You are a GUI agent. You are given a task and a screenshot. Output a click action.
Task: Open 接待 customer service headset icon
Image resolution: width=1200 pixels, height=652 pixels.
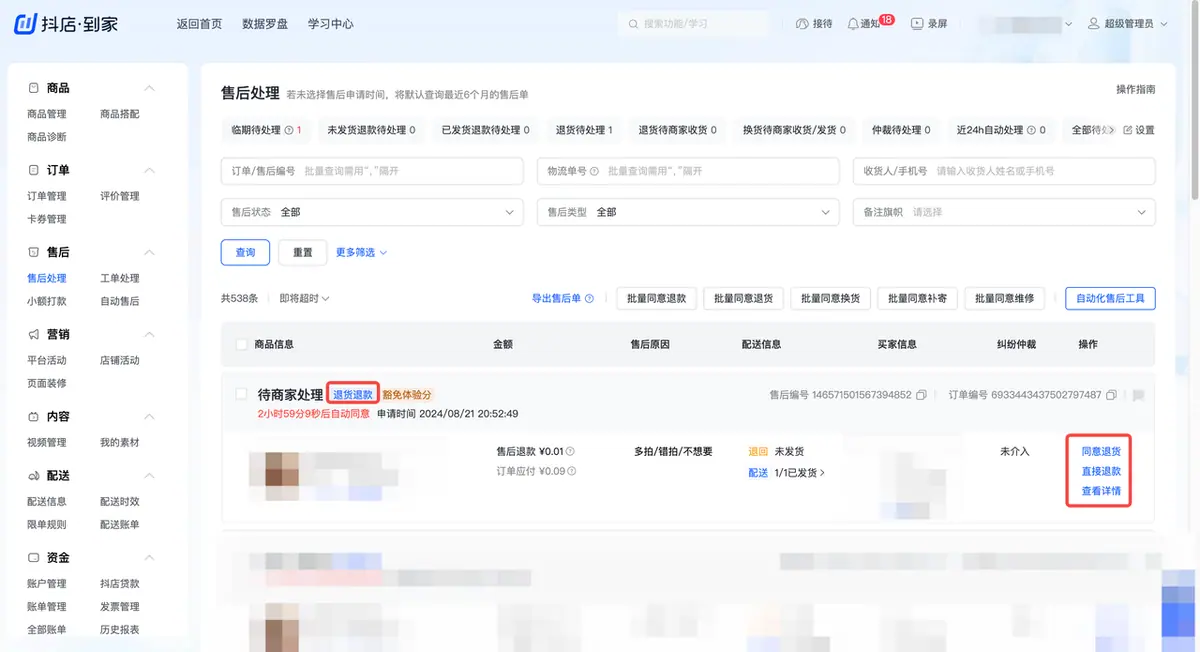click(x=801, y=23)
